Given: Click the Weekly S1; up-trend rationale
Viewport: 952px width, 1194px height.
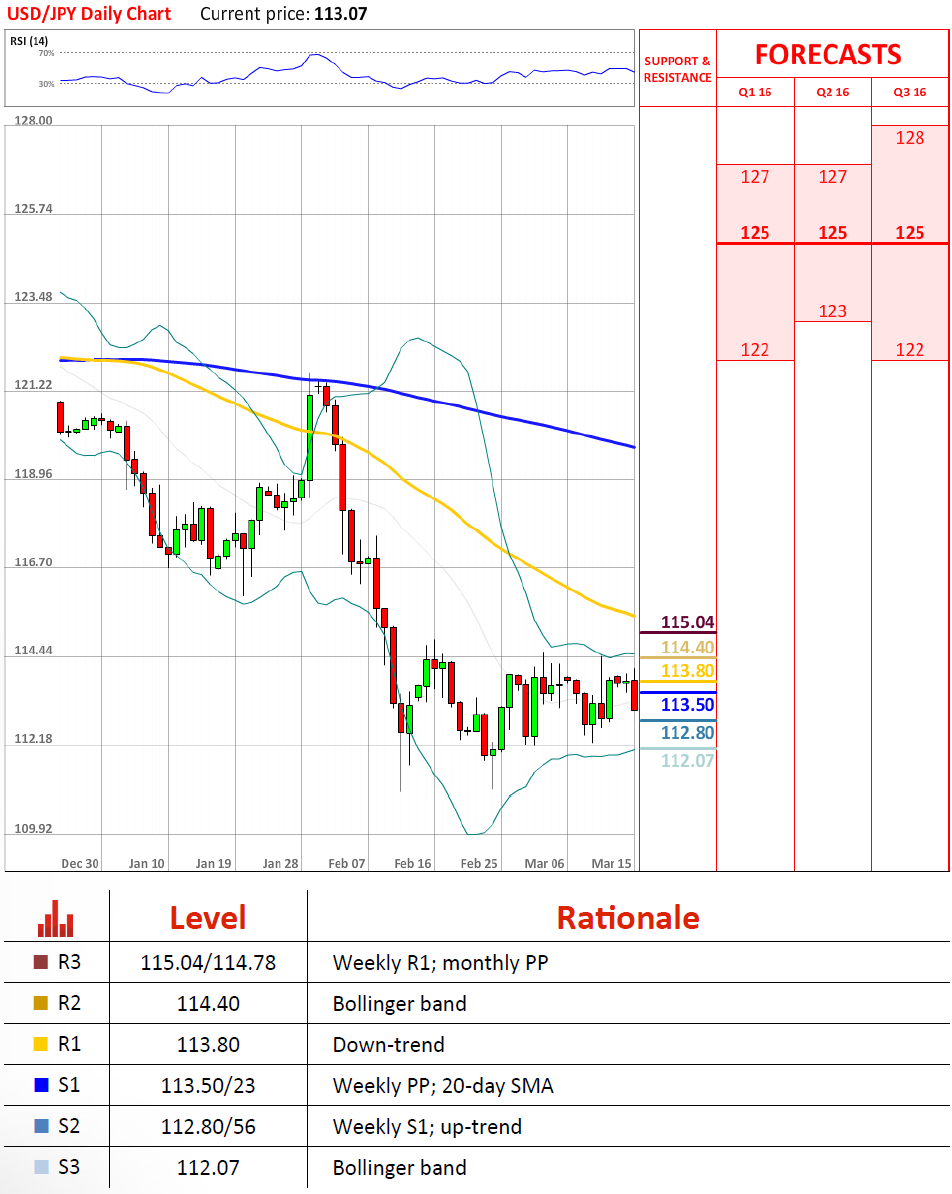Looking at the screenshot, I should pyautogui.click(x=427, y=1126).
